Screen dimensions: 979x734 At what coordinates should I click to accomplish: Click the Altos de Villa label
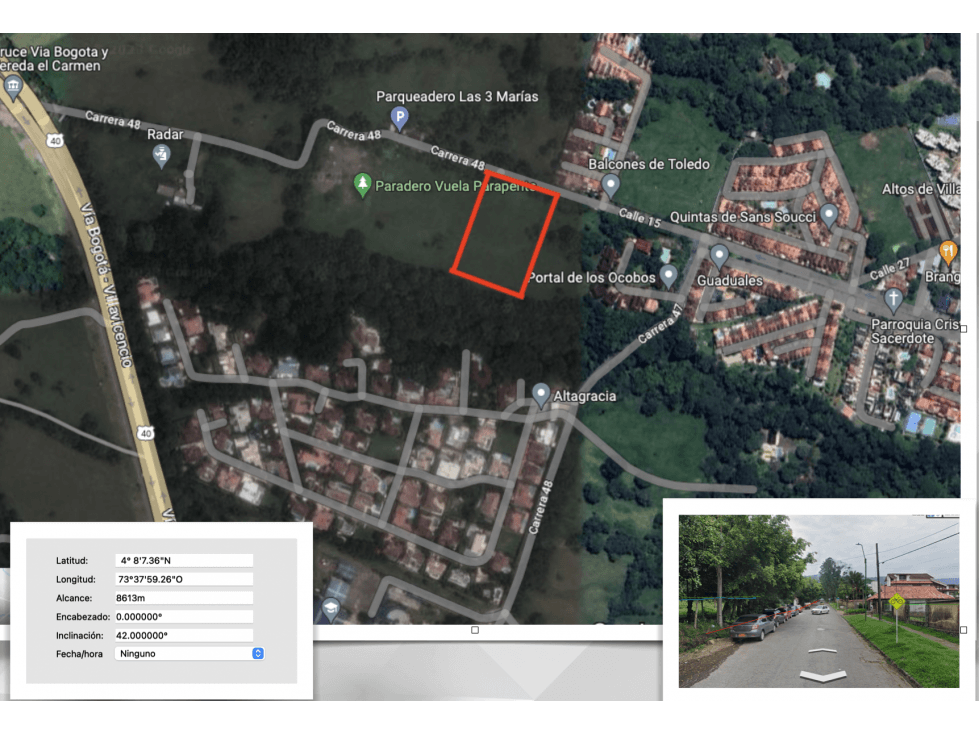[921, 189]
